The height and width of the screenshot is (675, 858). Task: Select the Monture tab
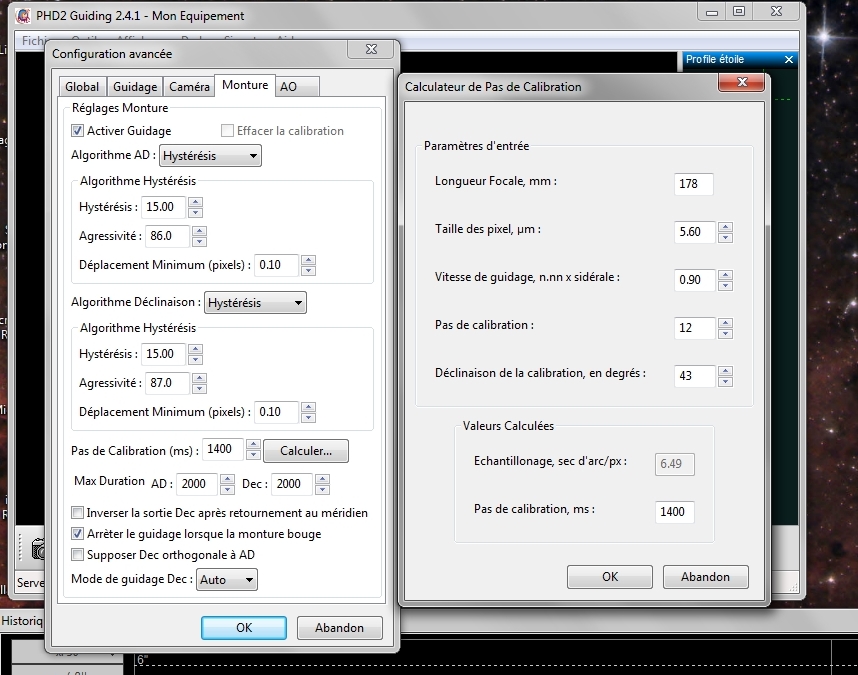[x=245, y=85]
